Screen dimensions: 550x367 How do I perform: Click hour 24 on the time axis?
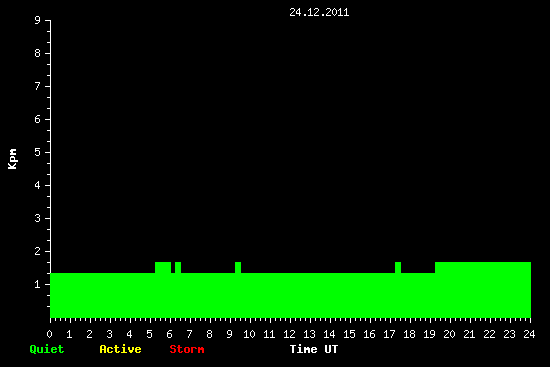coord(529,334)
